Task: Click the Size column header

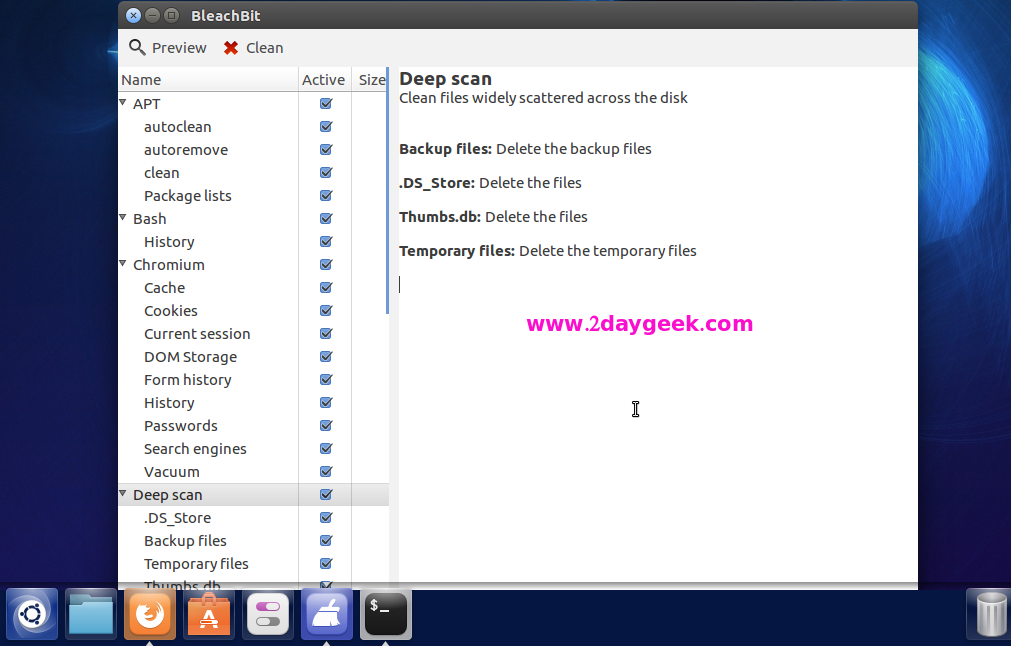Action: click(370, 79)
